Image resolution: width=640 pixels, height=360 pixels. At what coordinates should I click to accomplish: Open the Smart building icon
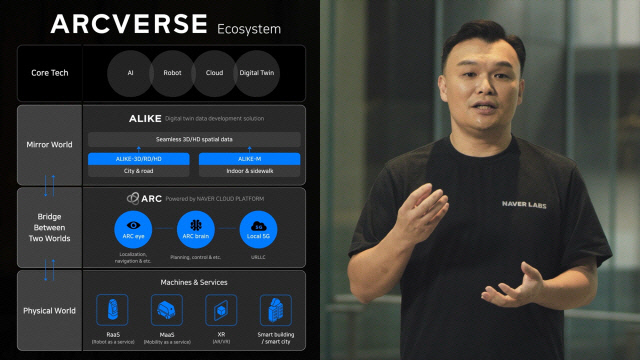[x=276, y=310]
